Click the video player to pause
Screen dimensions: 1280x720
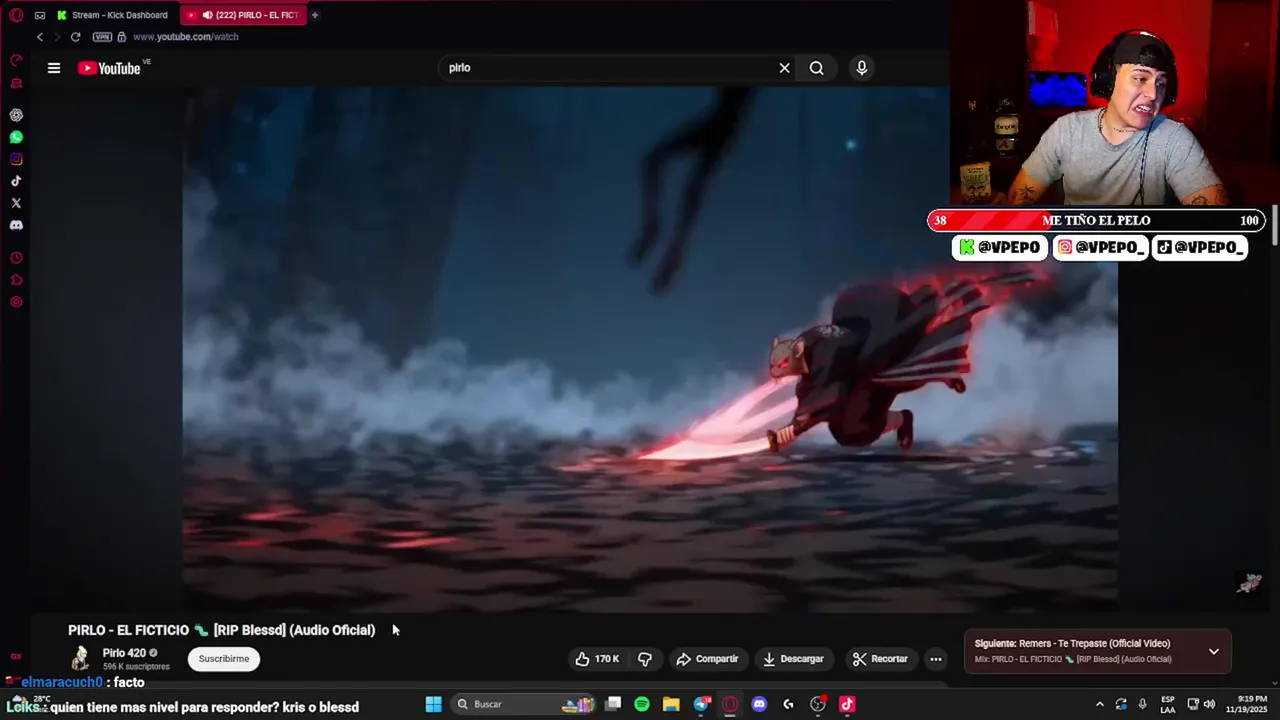(650, 348)
